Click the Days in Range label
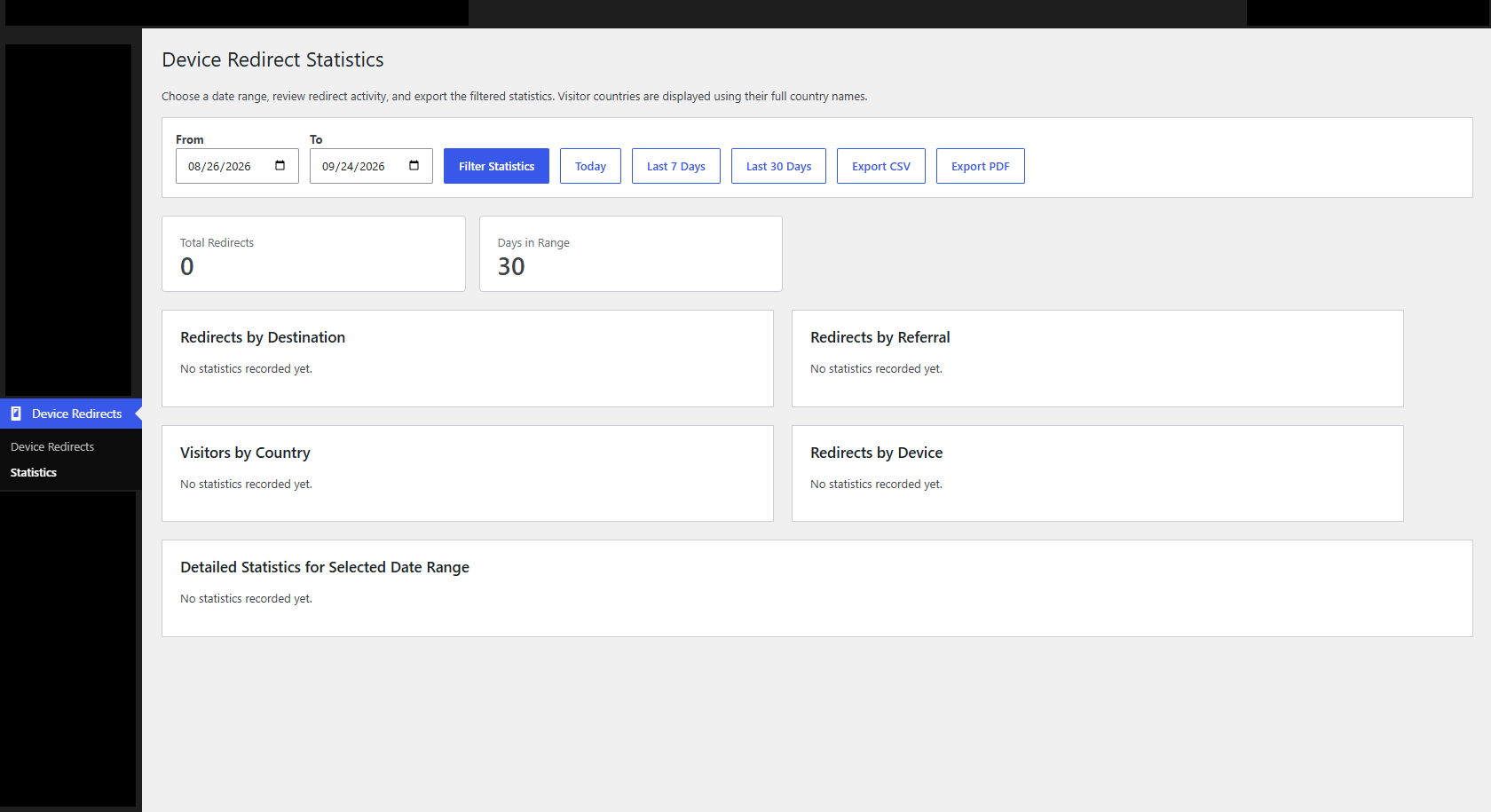Viewport: 1491px width, 812px height. point(533,242)
